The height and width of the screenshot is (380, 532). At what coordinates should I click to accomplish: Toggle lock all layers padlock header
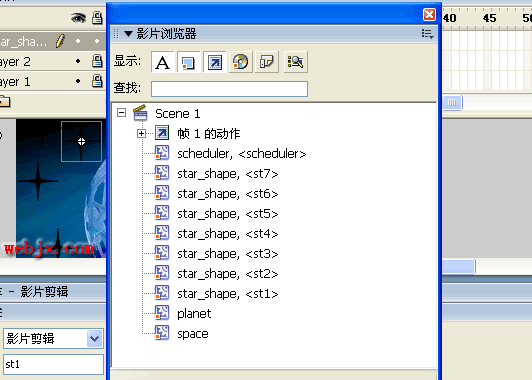[97, 18]
